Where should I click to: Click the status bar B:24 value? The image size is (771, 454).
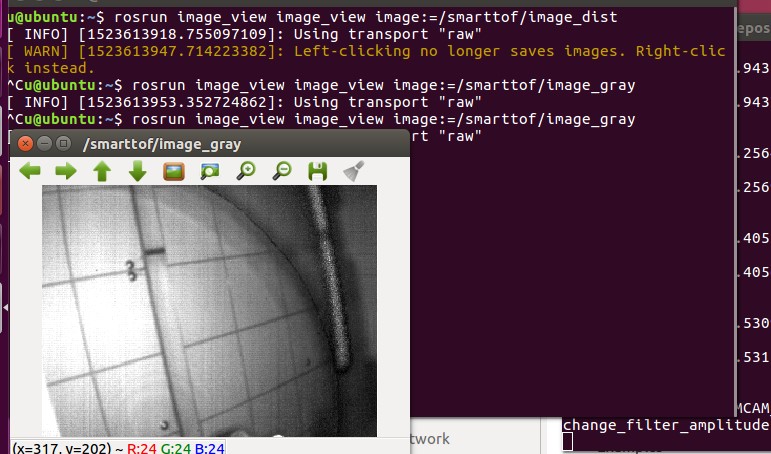(x=209, y=449)
